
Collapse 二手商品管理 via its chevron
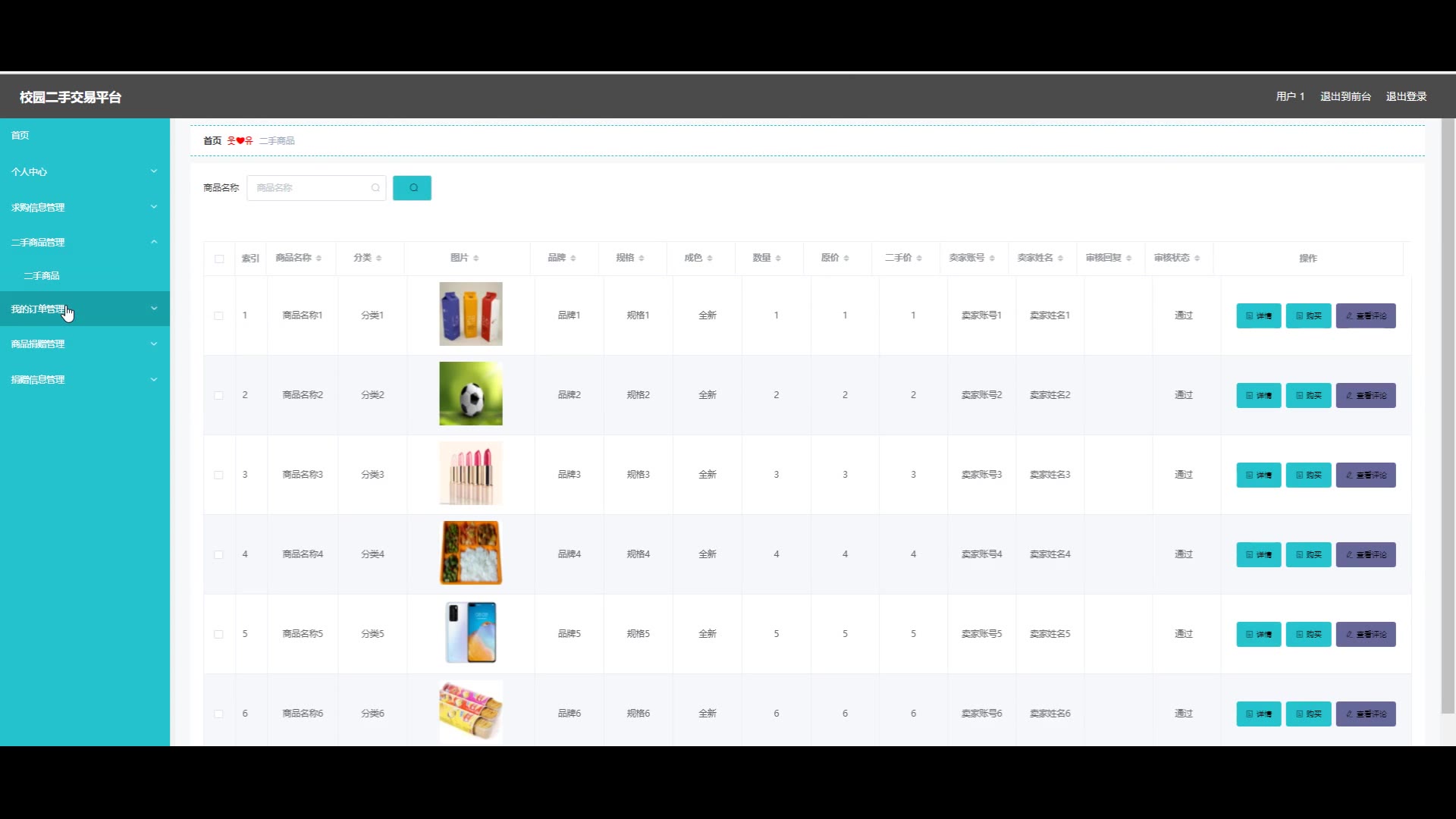coord(154,242)
